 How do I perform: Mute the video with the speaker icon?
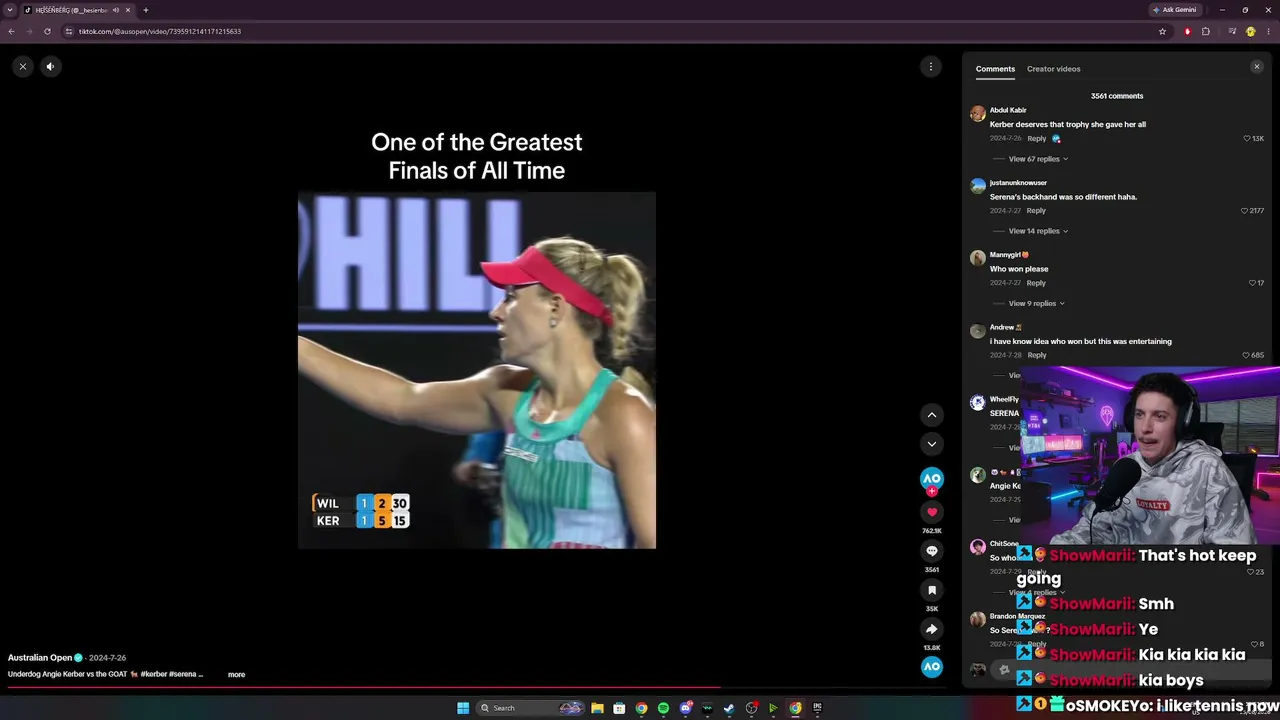pyautogui.click(x=50, y=67)
